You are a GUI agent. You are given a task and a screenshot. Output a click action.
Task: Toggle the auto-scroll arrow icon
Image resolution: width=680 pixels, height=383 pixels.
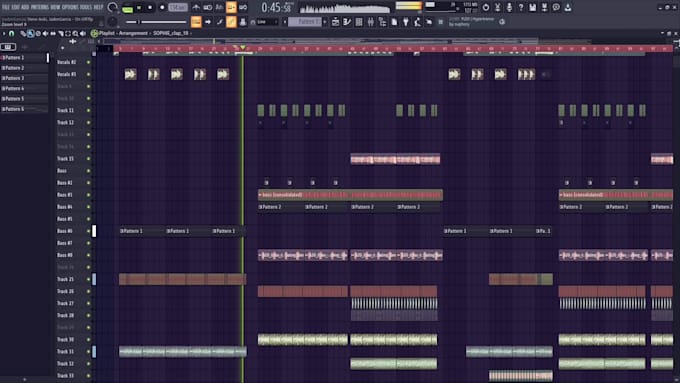(x=208, y=22)
